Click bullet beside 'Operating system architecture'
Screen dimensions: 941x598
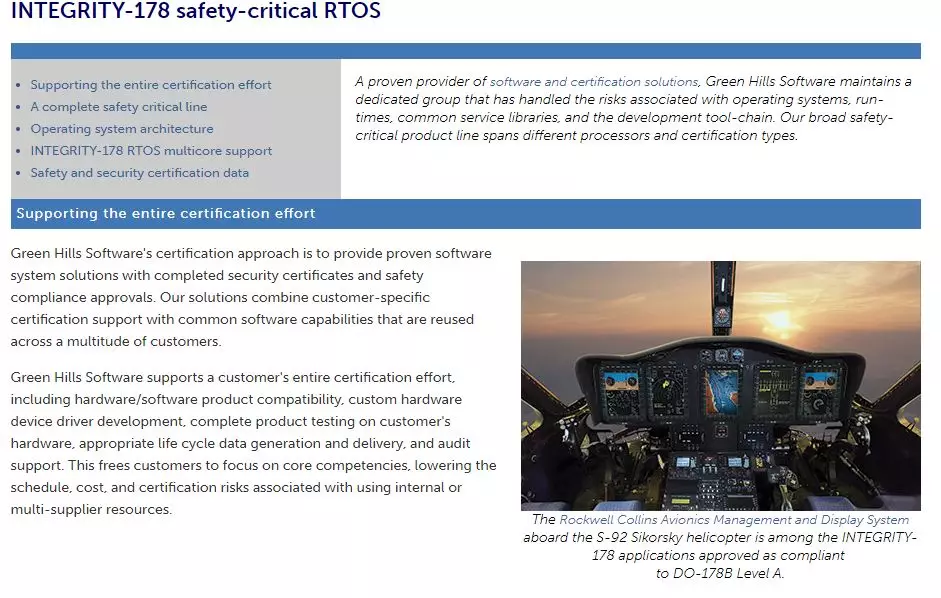[x=19, y=129]
